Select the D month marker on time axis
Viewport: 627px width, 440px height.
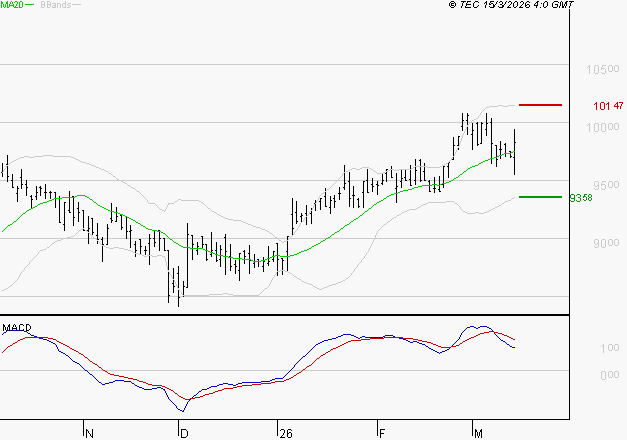tap(183, 433)
